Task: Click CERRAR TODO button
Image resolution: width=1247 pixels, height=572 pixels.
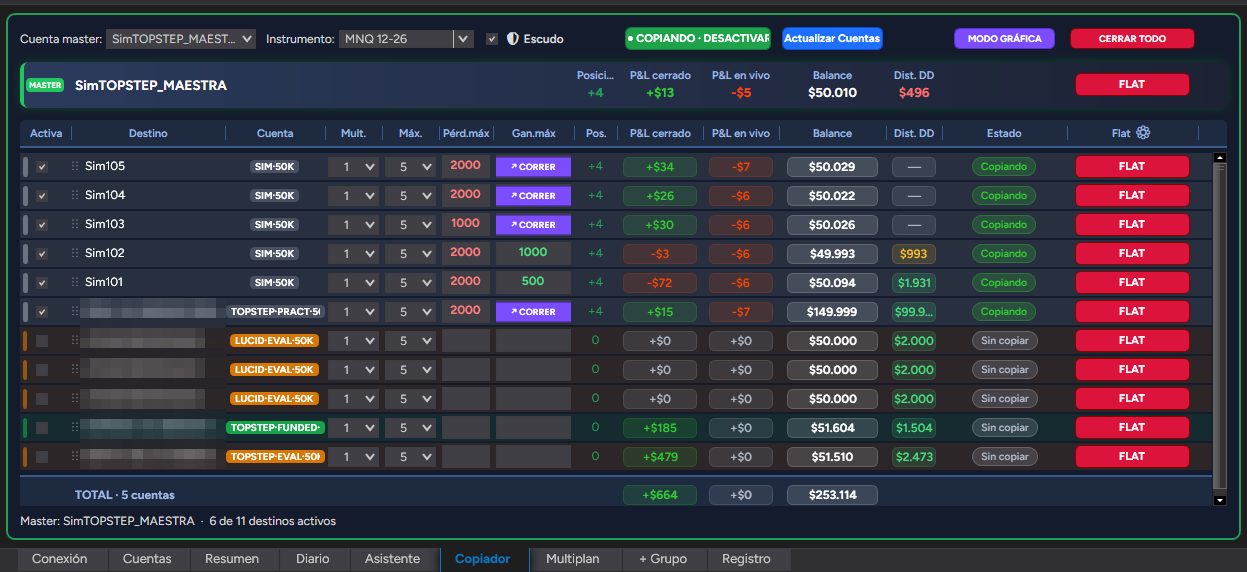Action: point(1132,39)
